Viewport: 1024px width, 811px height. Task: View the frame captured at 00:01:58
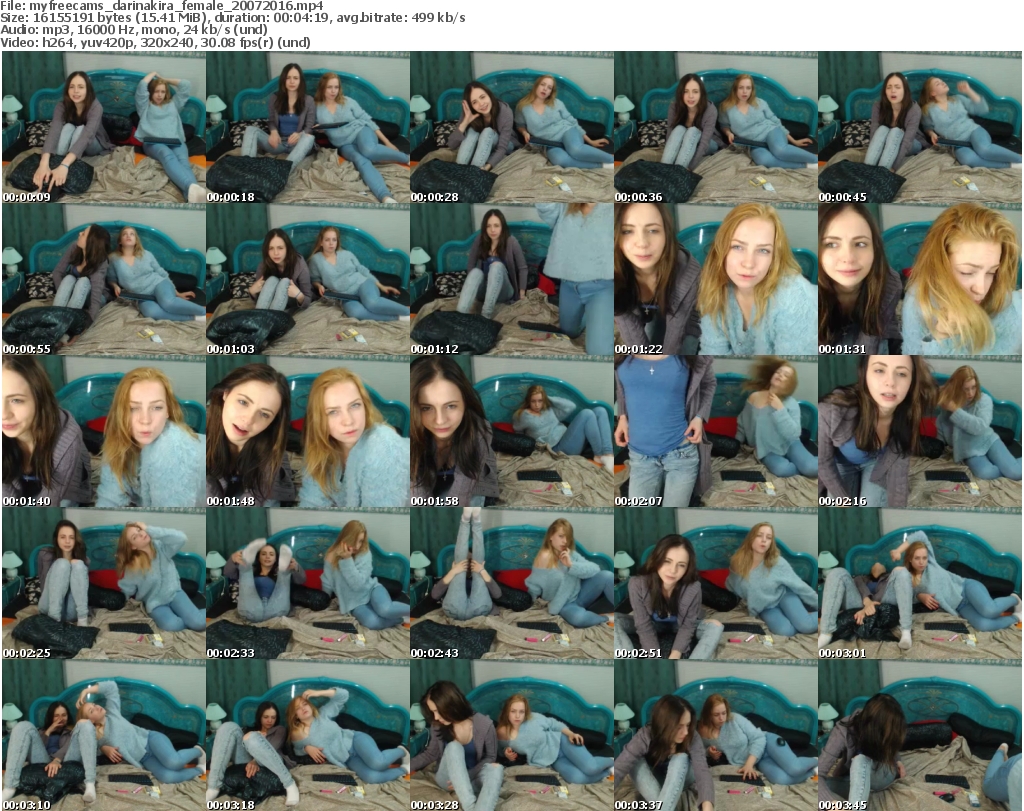(511, 432)
